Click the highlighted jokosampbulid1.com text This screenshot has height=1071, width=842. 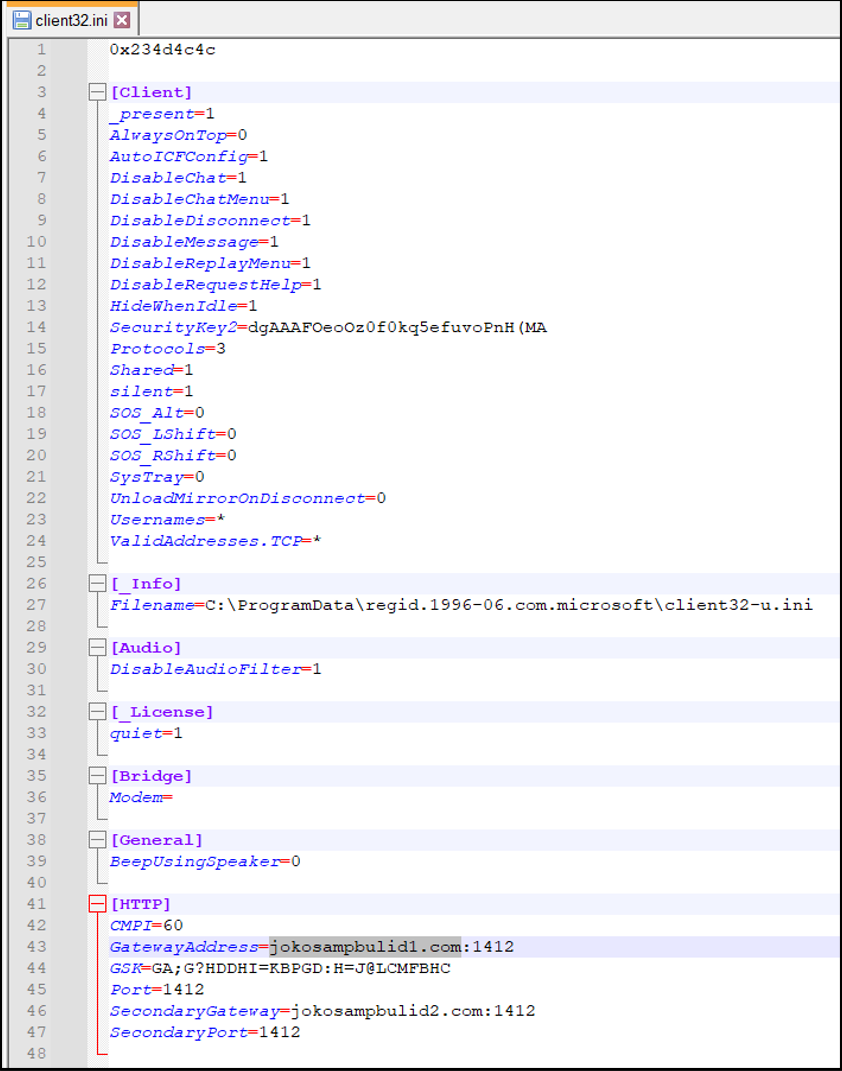365,946
